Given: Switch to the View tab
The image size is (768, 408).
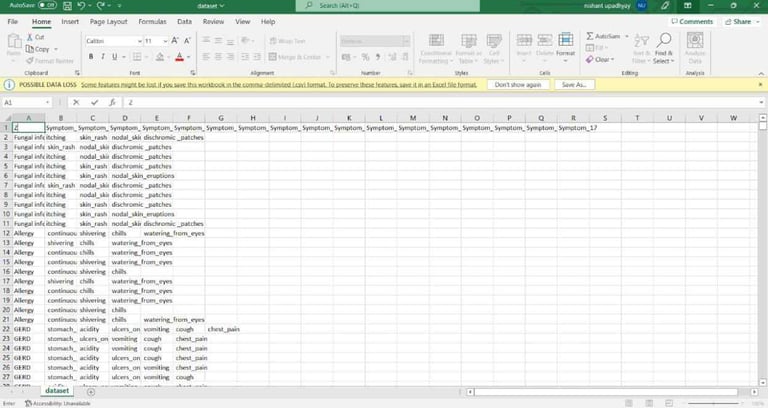Looking at the screenshot, I should (x=242, y=22).
